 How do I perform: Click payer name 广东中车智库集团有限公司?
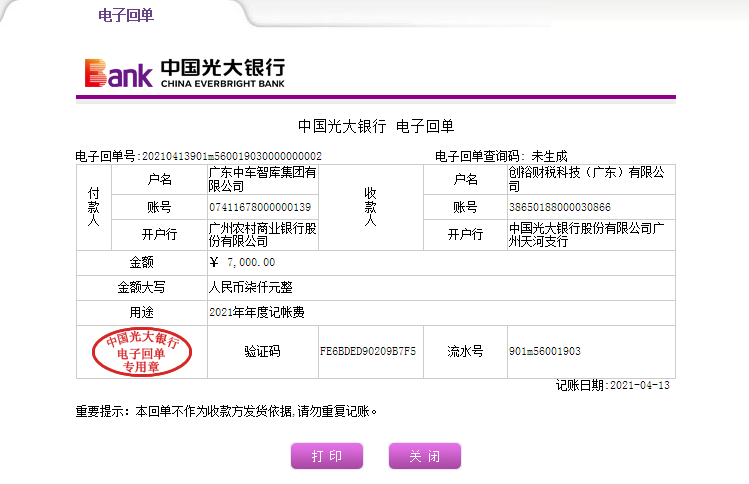[262, 179]
